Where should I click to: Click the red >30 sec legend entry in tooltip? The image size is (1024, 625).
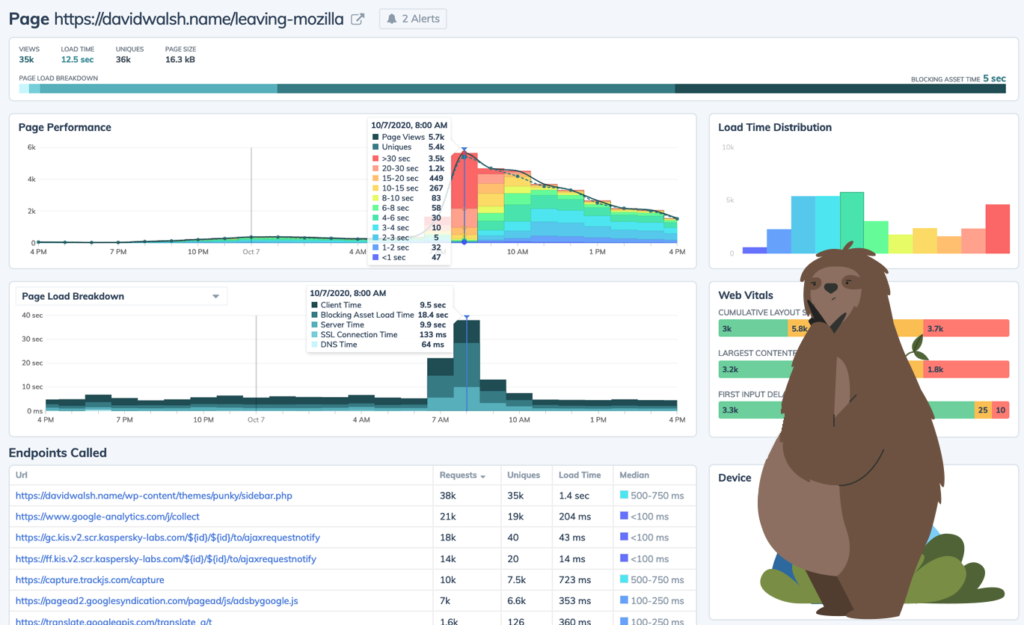point(408,159)
